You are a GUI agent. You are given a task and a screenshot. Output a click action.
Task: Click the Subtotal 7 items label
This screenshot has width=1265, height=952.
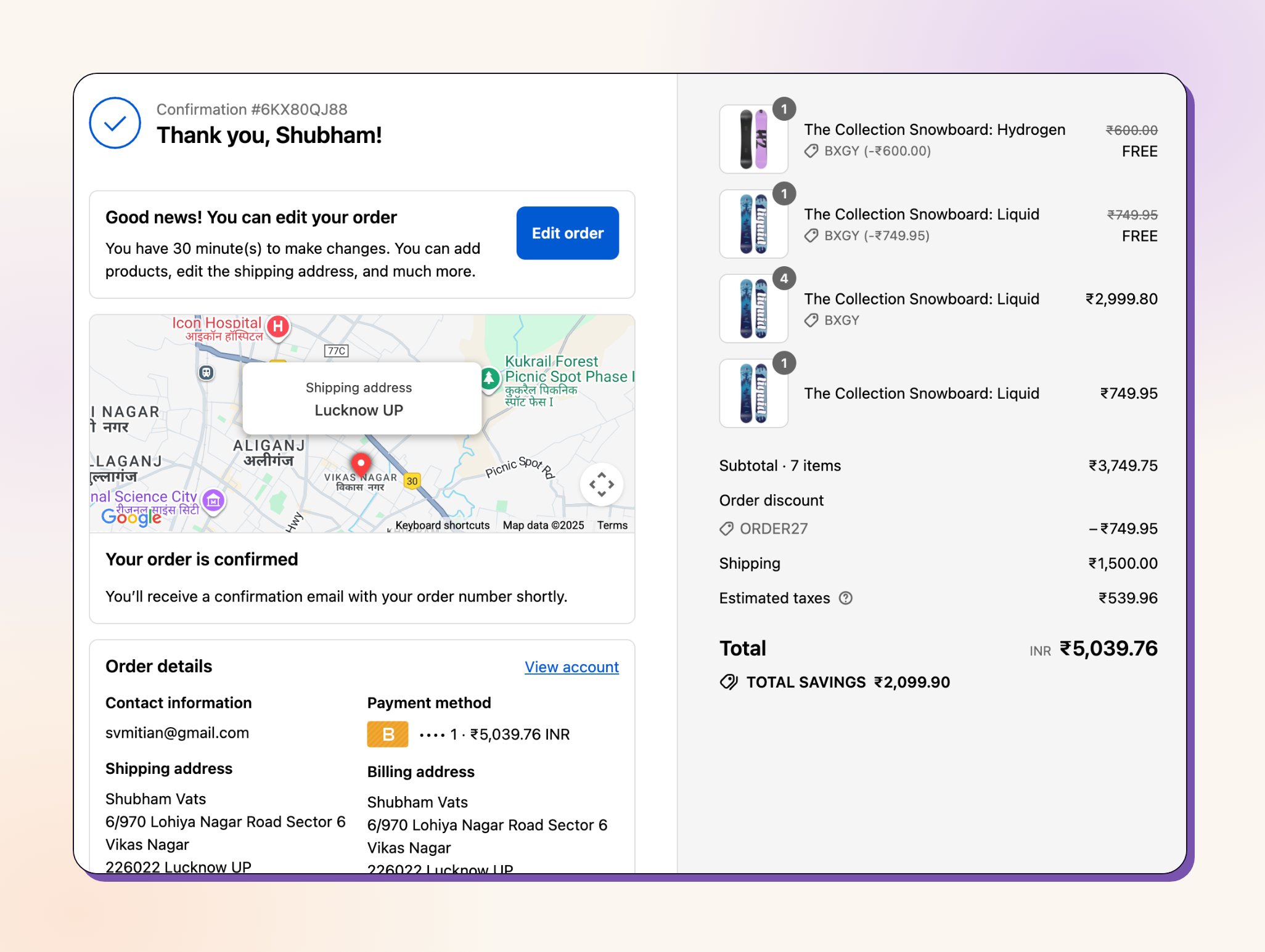[x=780, y=466]
